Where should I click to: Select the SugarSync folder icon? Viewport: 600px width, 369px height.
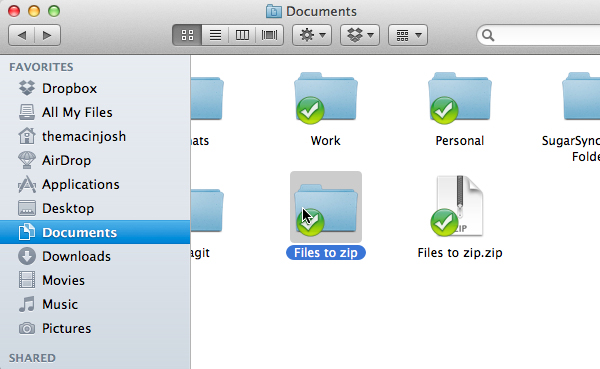[581, 96]
